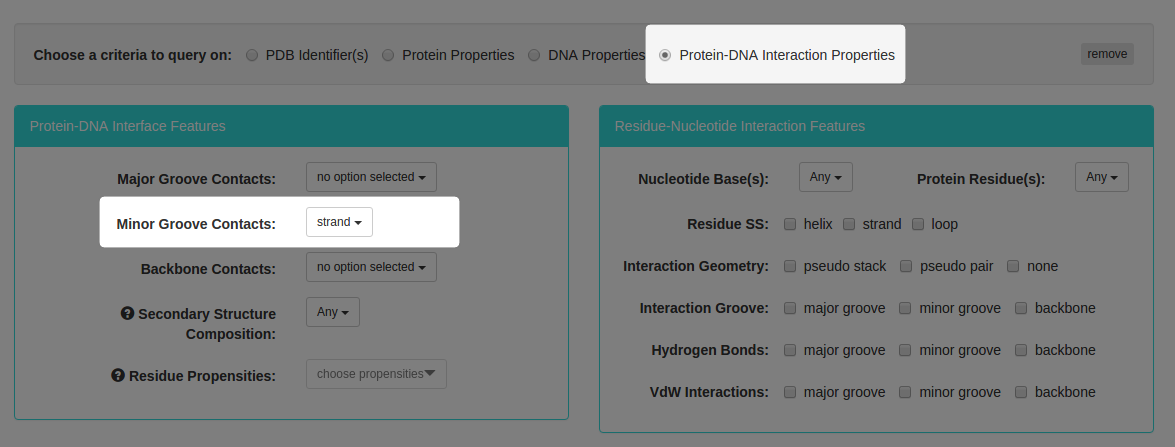The image size is (1175, 447).
Task: Open the Major Groove Contacts dropdown
Action: pos(371,177)
